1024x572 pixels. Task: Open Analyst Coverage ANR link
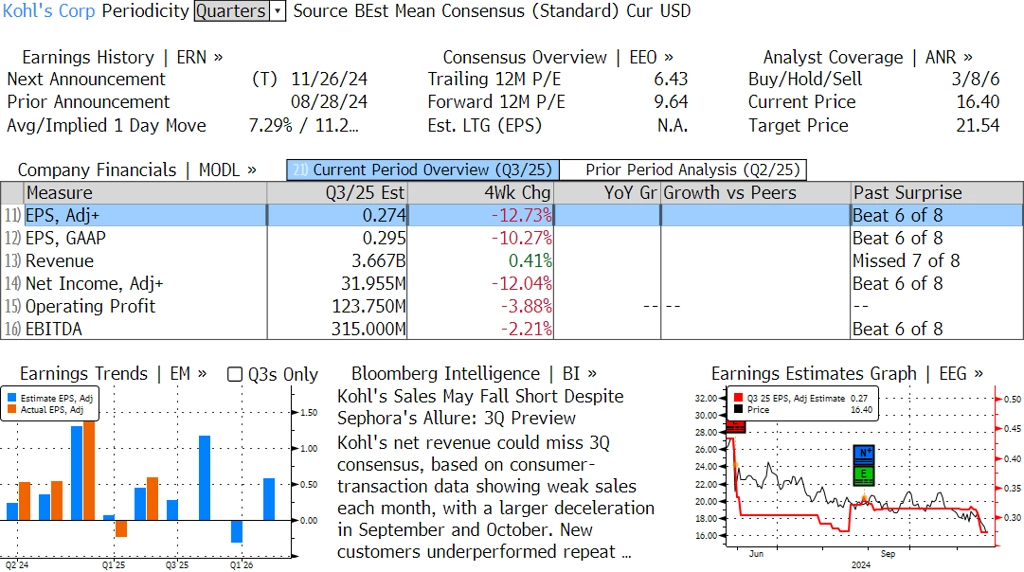click(867, 57)
